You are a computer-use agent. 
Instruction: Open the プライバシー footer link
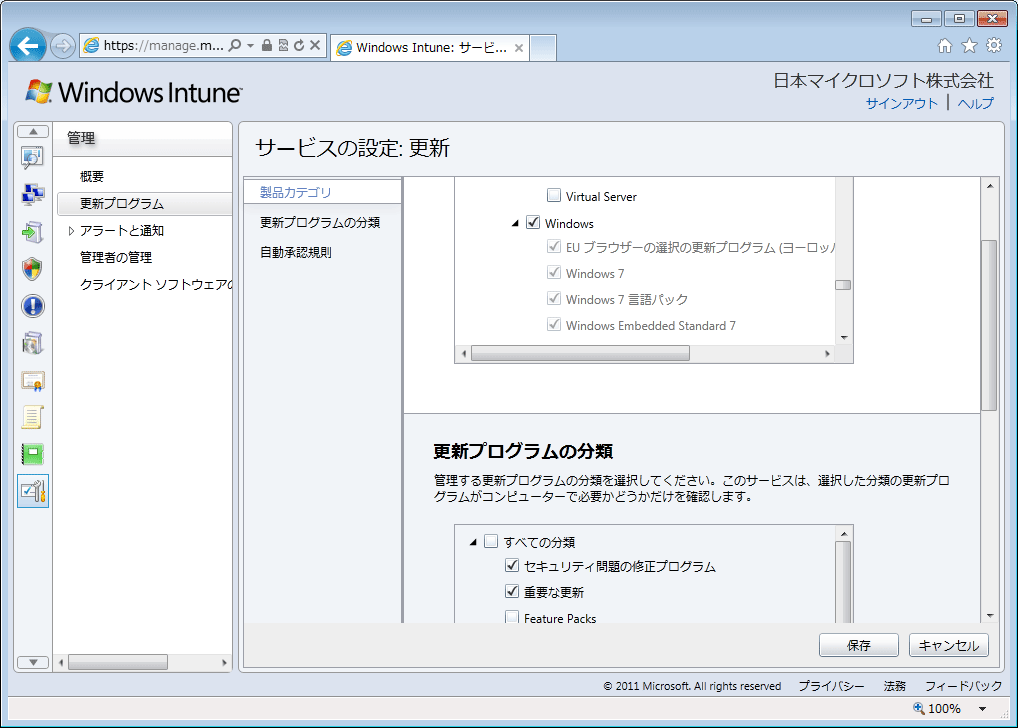(831, 686)
